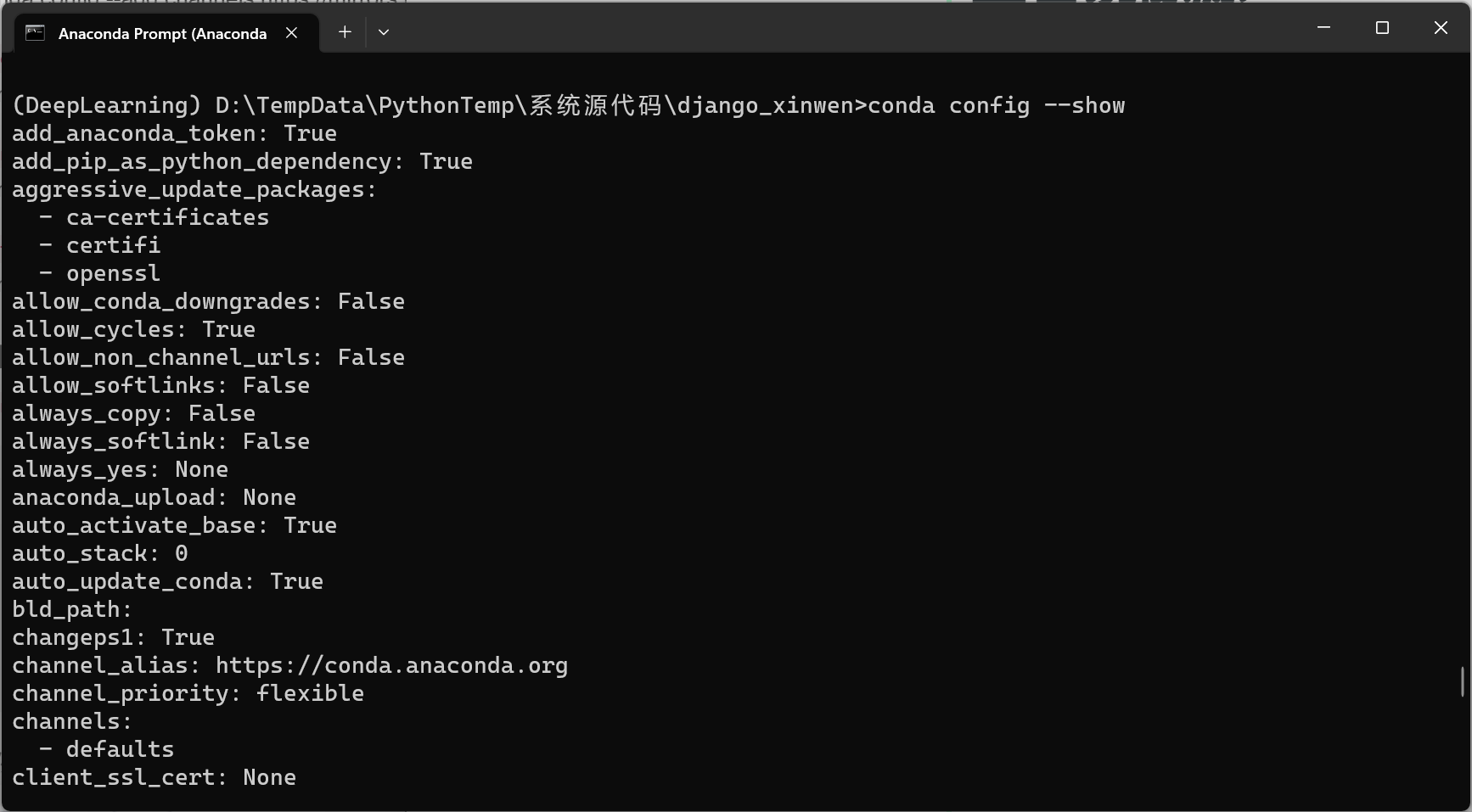1472x812 pixels.
Task: Click the openssl entry in the list
Action: (113, 273)
